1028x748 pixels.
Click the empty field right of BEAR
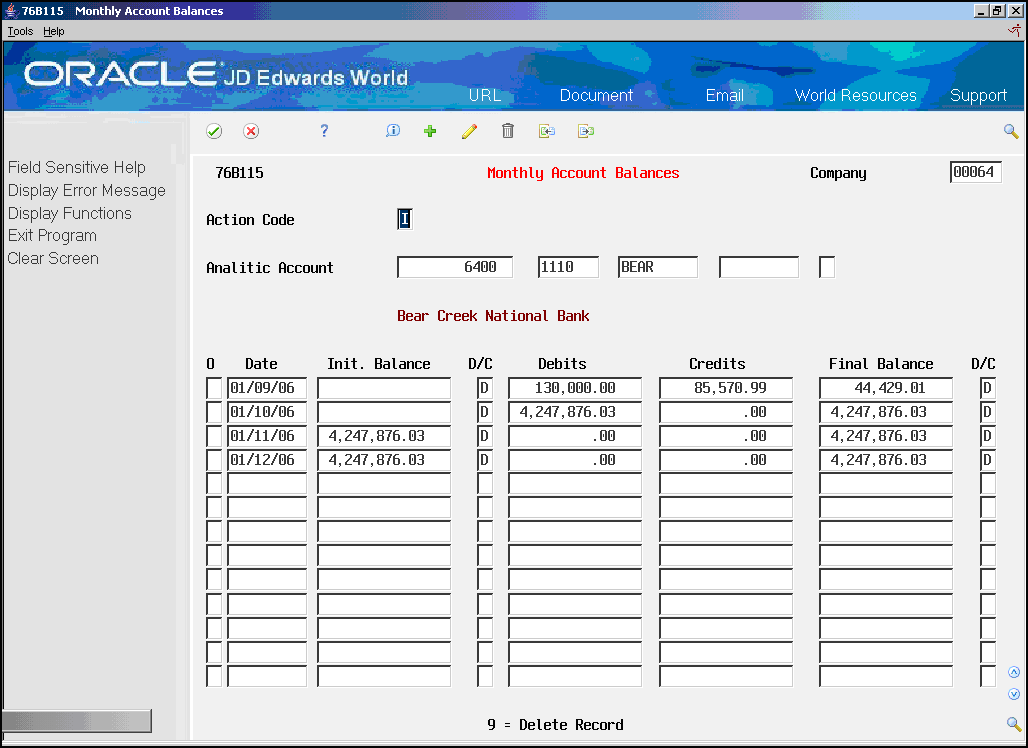759,267
